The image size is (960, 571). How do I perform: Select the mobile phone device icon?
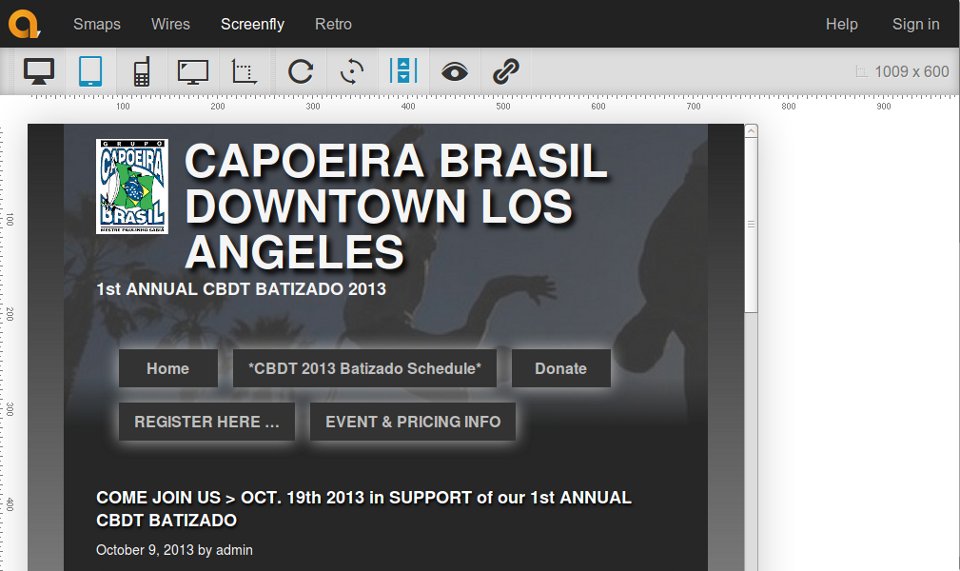pos(141,72)
